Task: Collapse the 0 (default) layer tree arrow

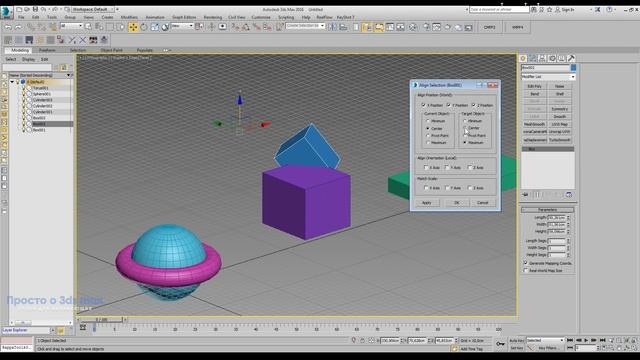Action: coord(12,82)
